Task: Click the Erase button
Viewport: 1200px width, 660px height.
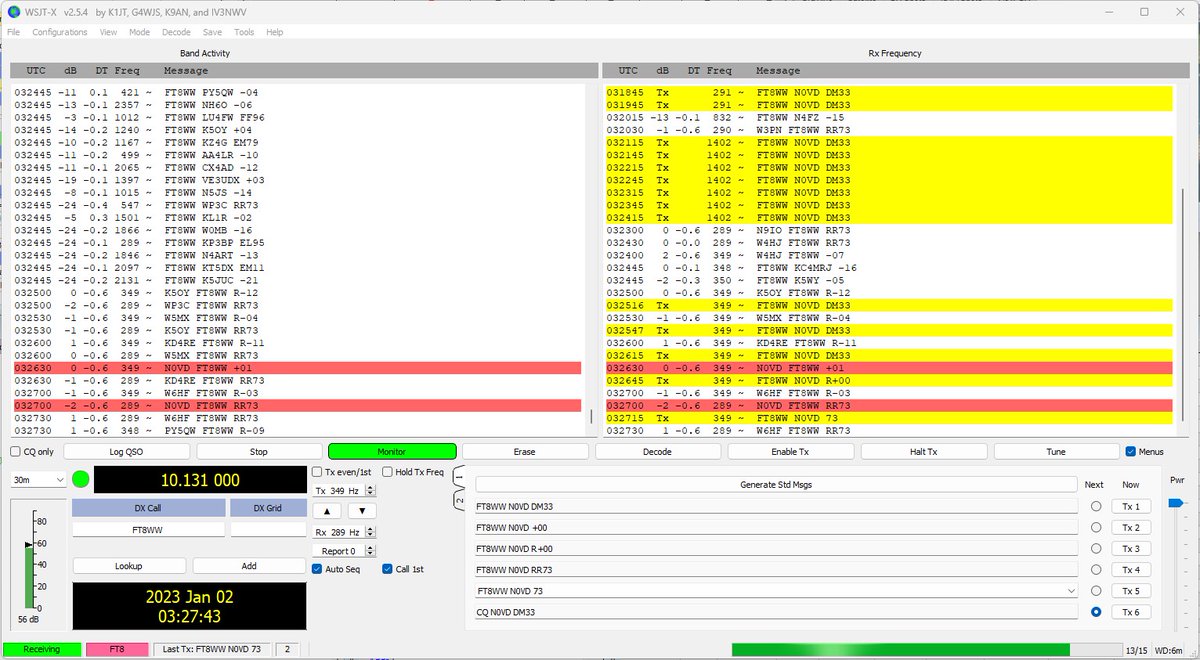Action: (x=525, y=452)
